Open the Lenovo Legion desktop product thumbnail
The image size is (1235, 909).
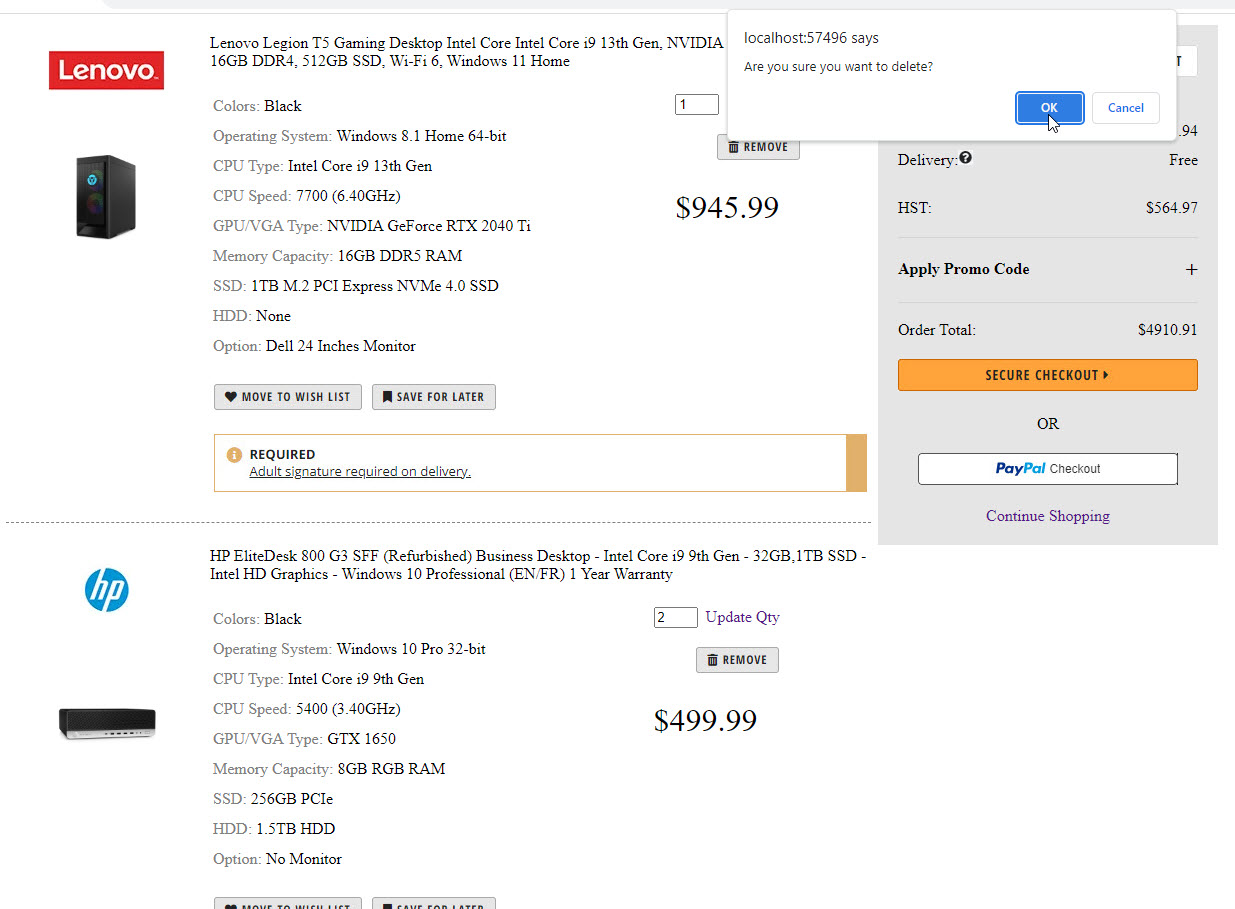coord(106,196)
